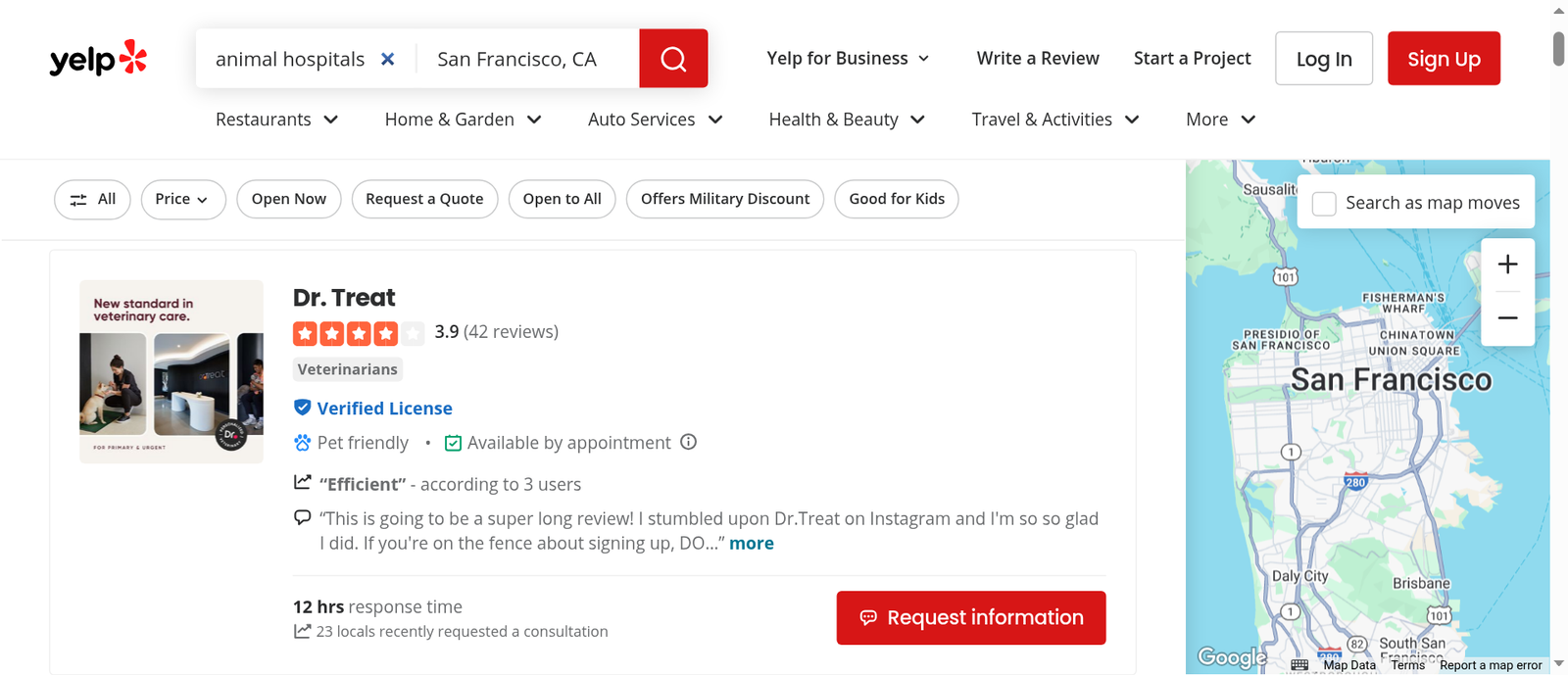Click the red search magnifier button

click(x=673, y=59)
